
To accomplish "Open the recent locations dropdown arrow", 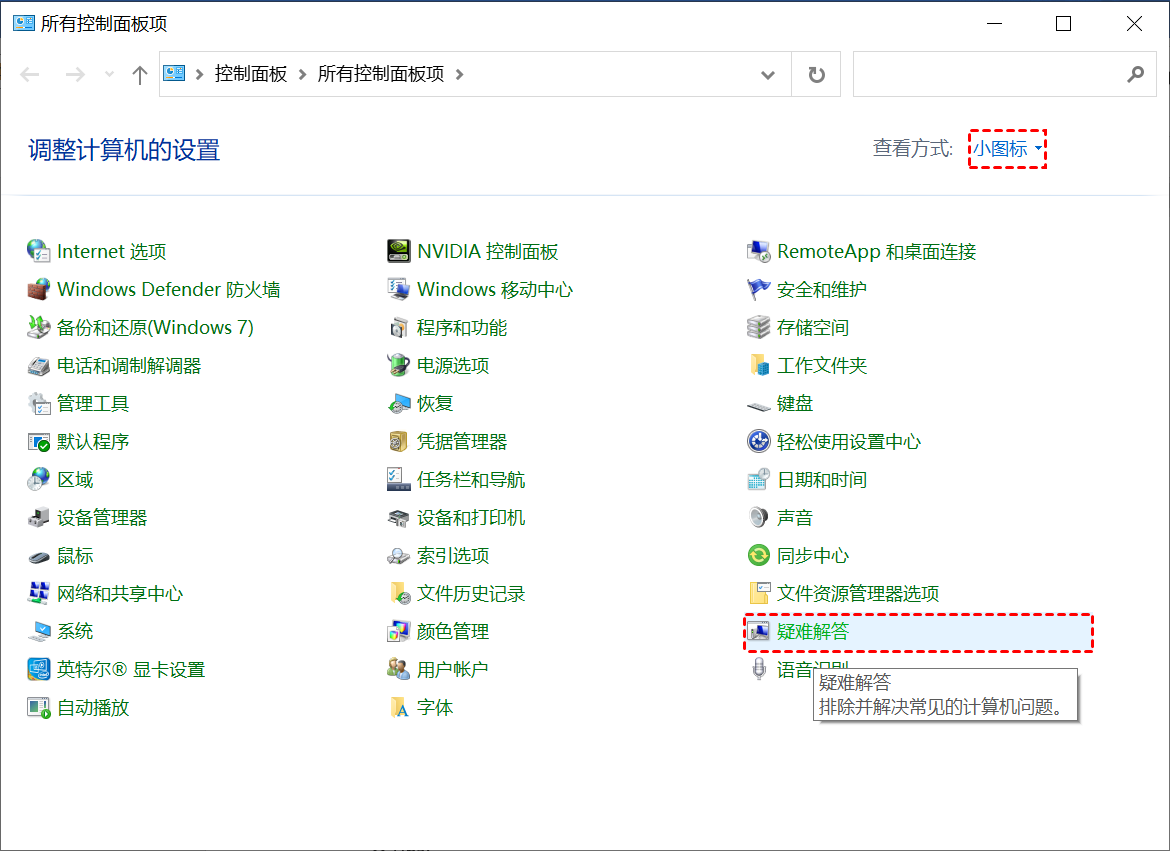I will (110, 75).
